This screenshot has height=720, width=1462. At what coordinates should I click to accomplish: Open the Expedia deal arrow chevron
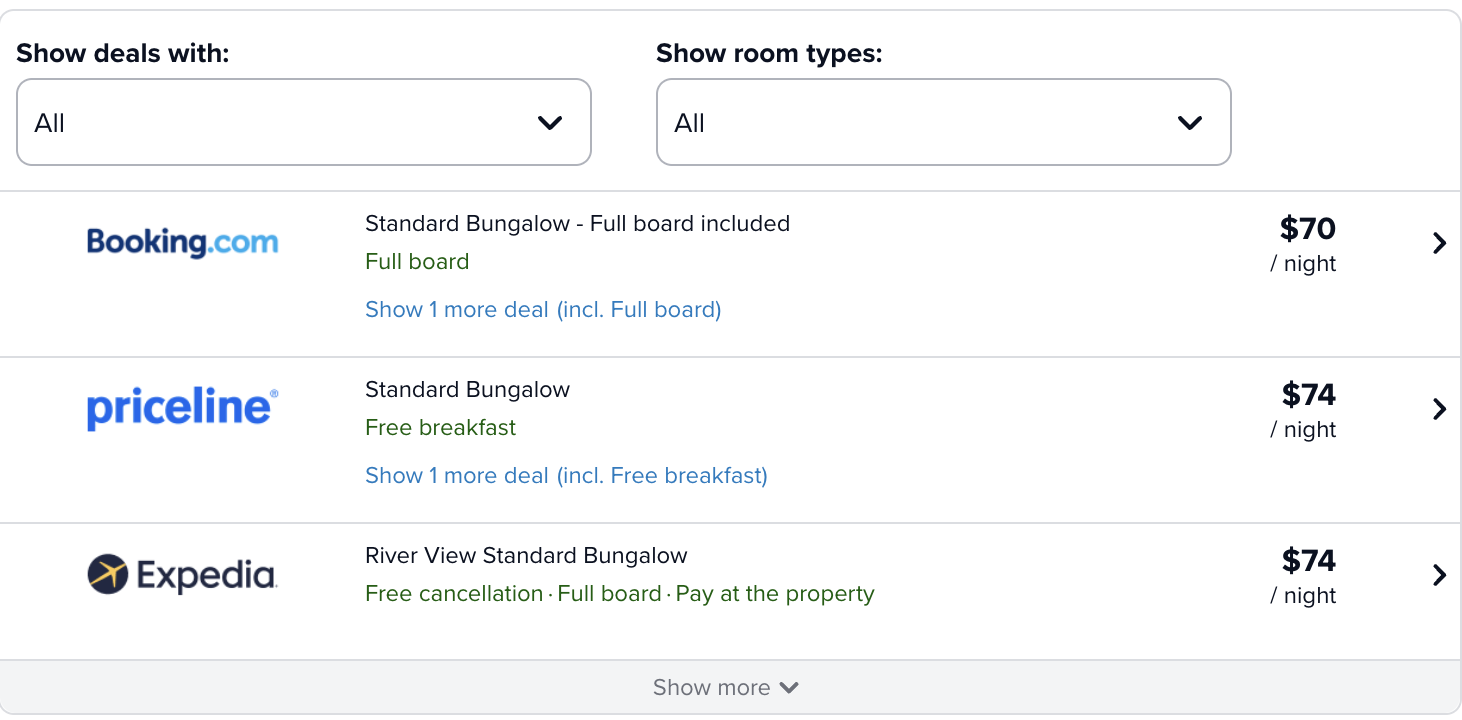1439,575
